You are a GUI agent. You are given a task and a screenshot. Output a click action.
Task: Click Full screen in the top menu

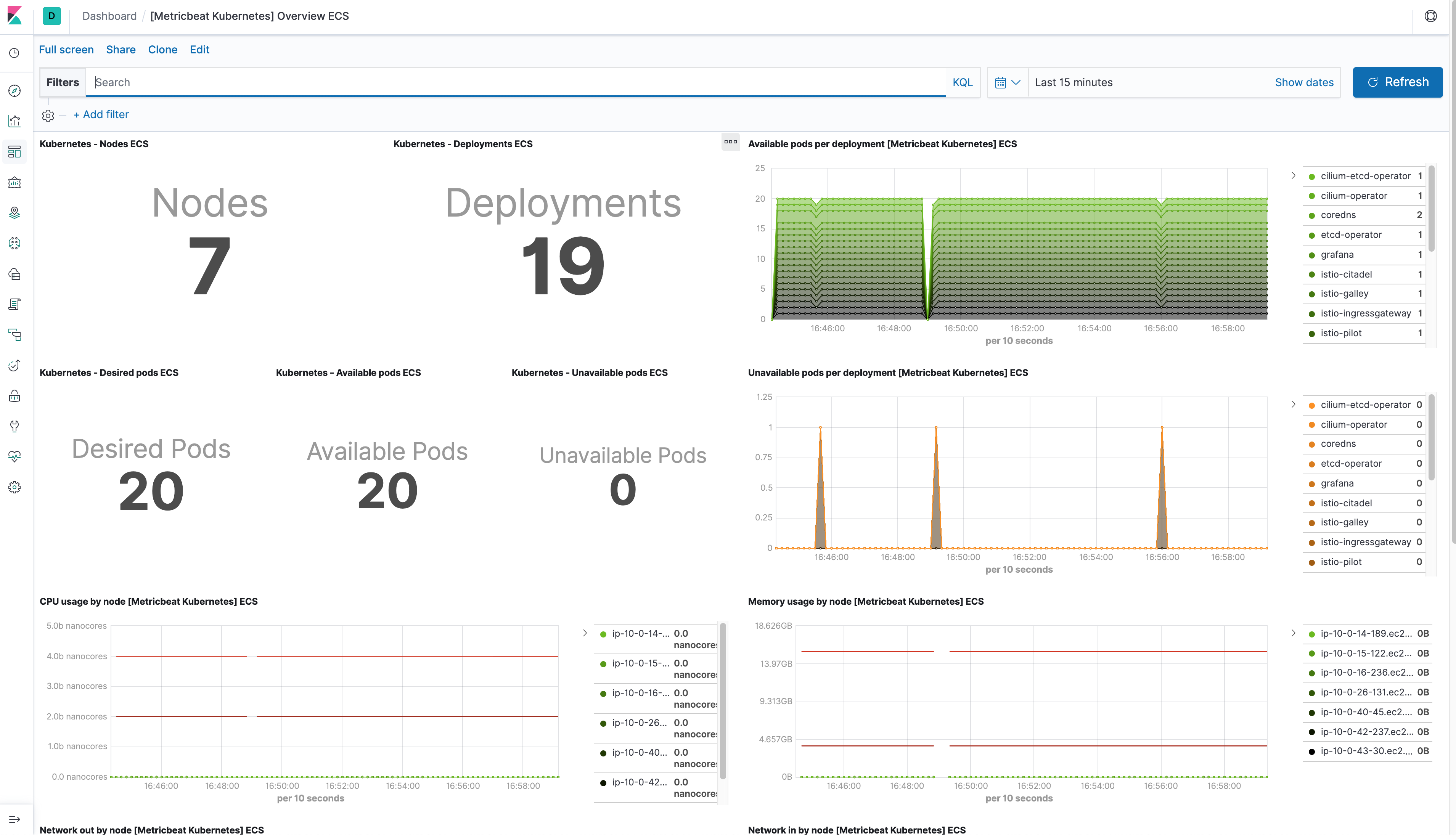click(66, 50)
